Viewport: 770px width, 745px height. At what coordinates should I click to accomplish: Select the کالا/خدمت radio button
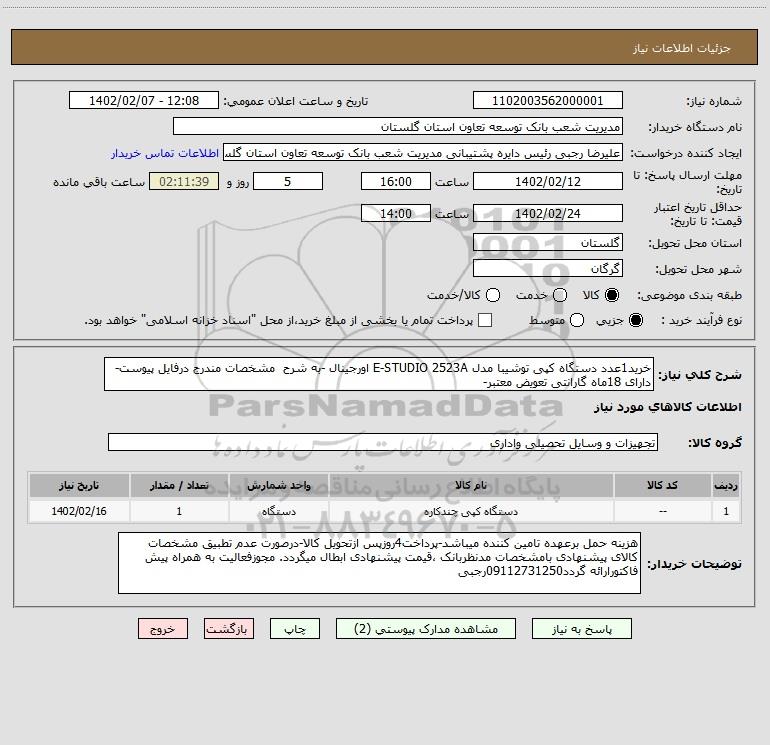[x=493, y=295]
